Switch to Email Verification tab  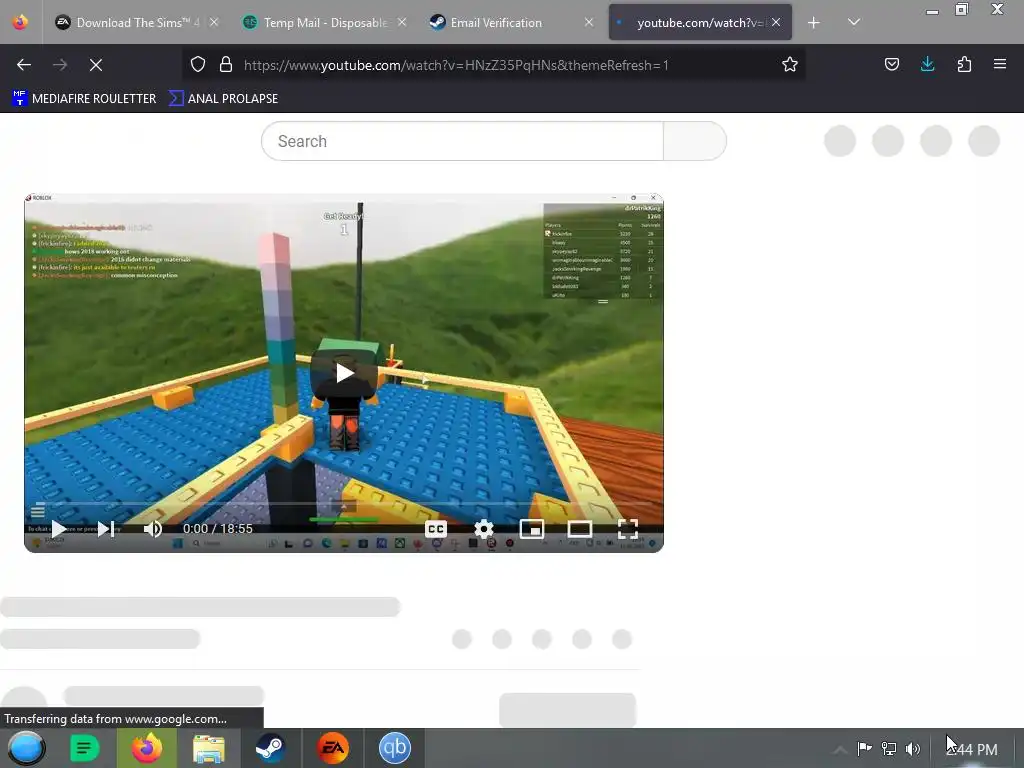coord(512,22)
